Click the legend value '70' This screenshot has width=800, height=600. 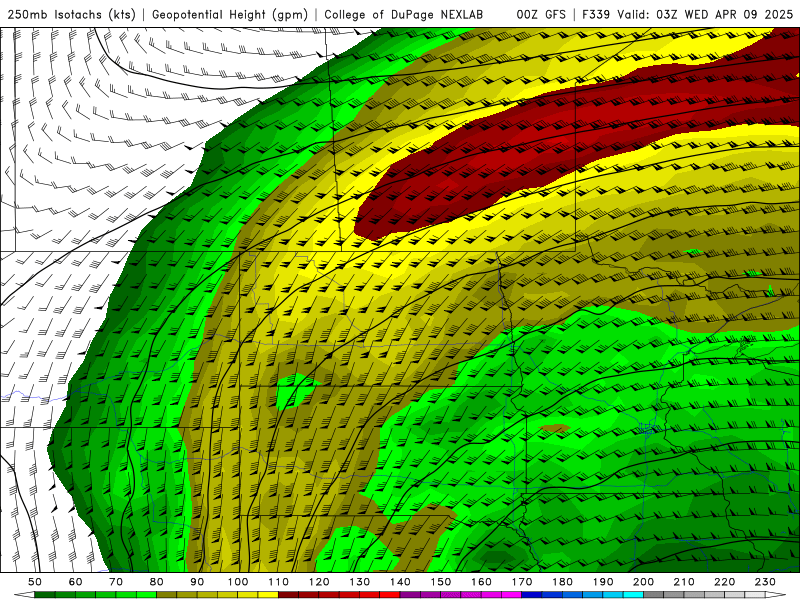[x=116, y=582]
